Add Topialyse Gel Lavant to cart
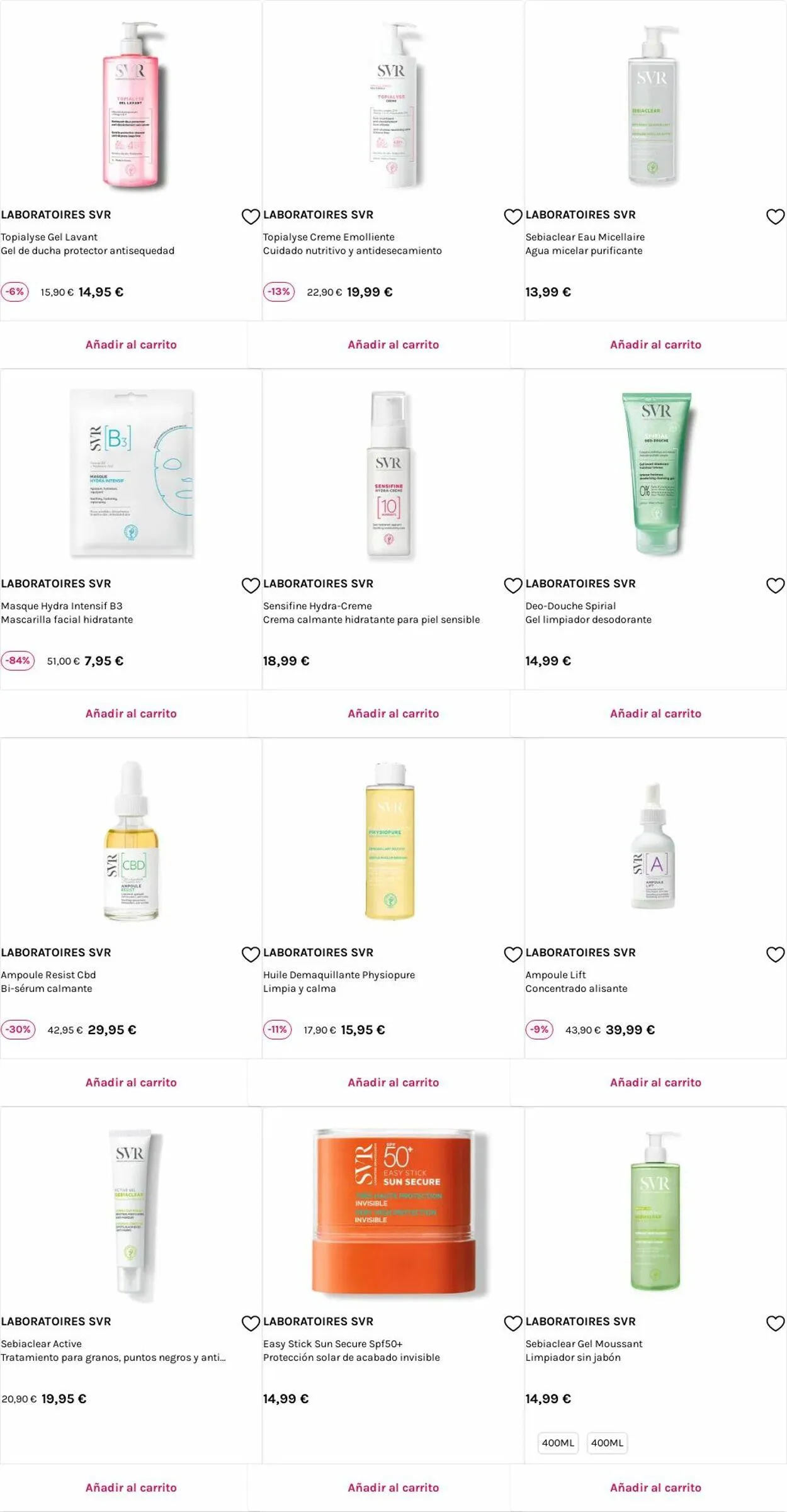Screen dimensions: 787x1512 coord(131,344)
